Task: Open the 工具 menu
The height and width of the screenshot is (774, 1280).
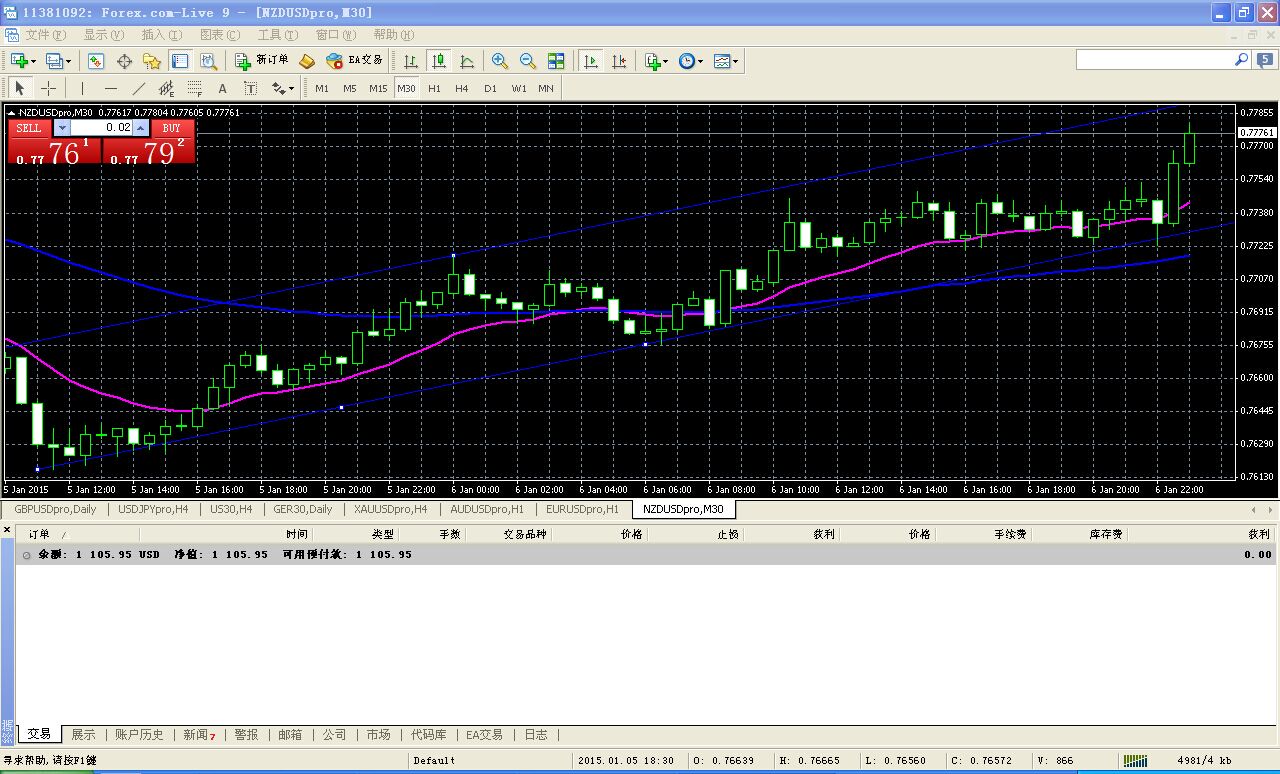Action: 277,35
